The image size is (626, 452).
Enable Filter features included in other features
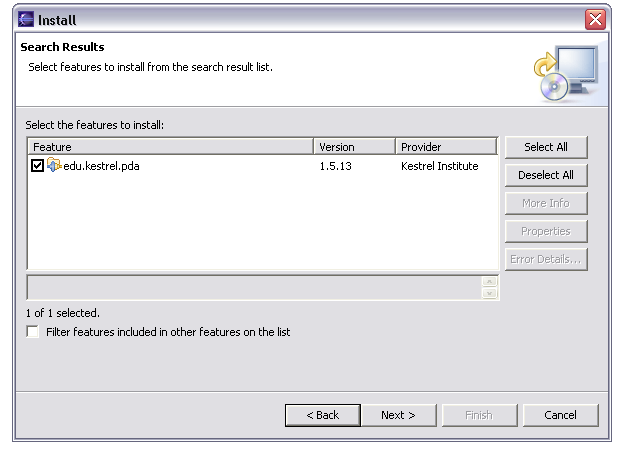(34, 332)
